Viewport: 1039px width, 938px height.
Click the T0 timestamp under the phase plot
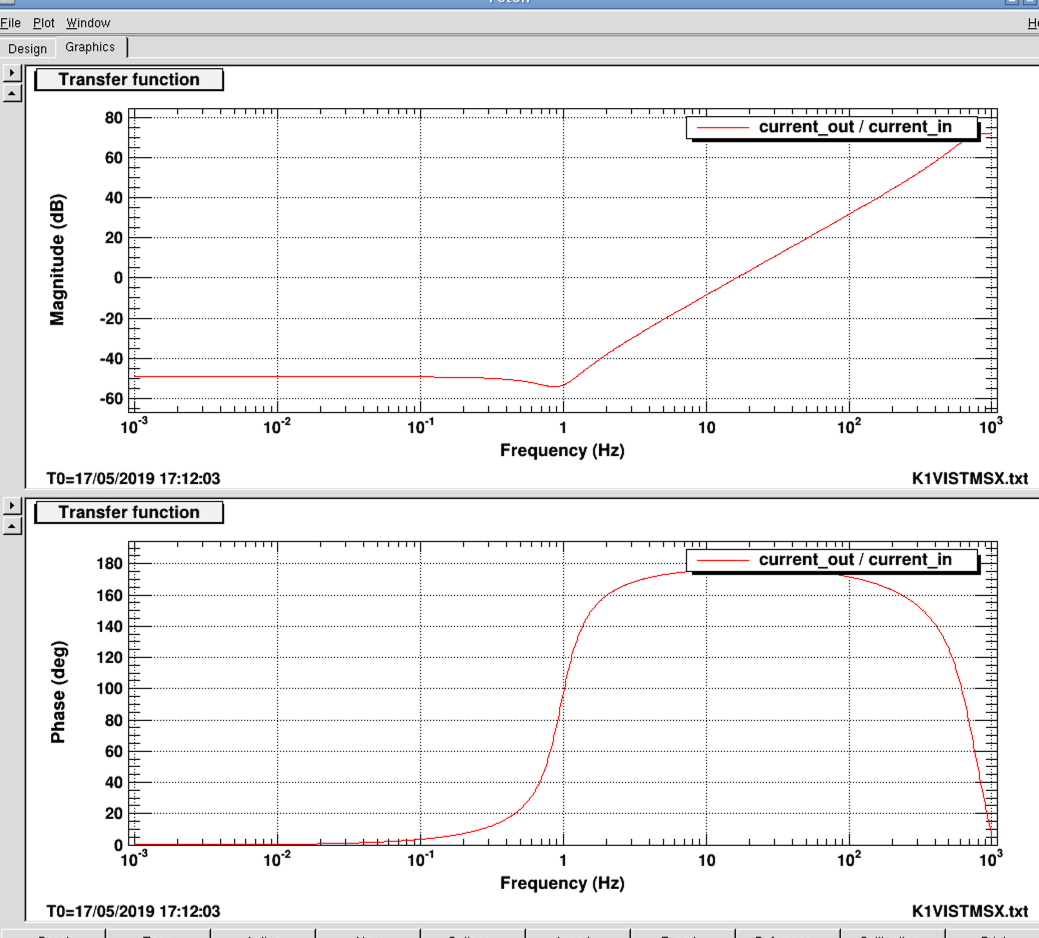pyautogui.click(x=133, y=911)
